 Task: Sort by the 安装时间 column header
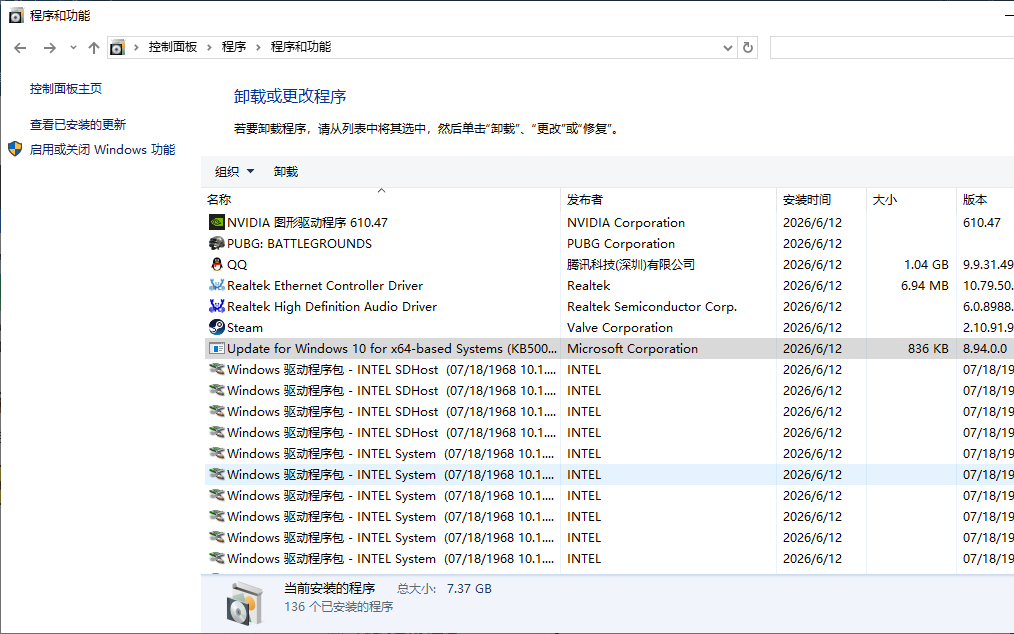pyautogui.click(x=821, y=199)
